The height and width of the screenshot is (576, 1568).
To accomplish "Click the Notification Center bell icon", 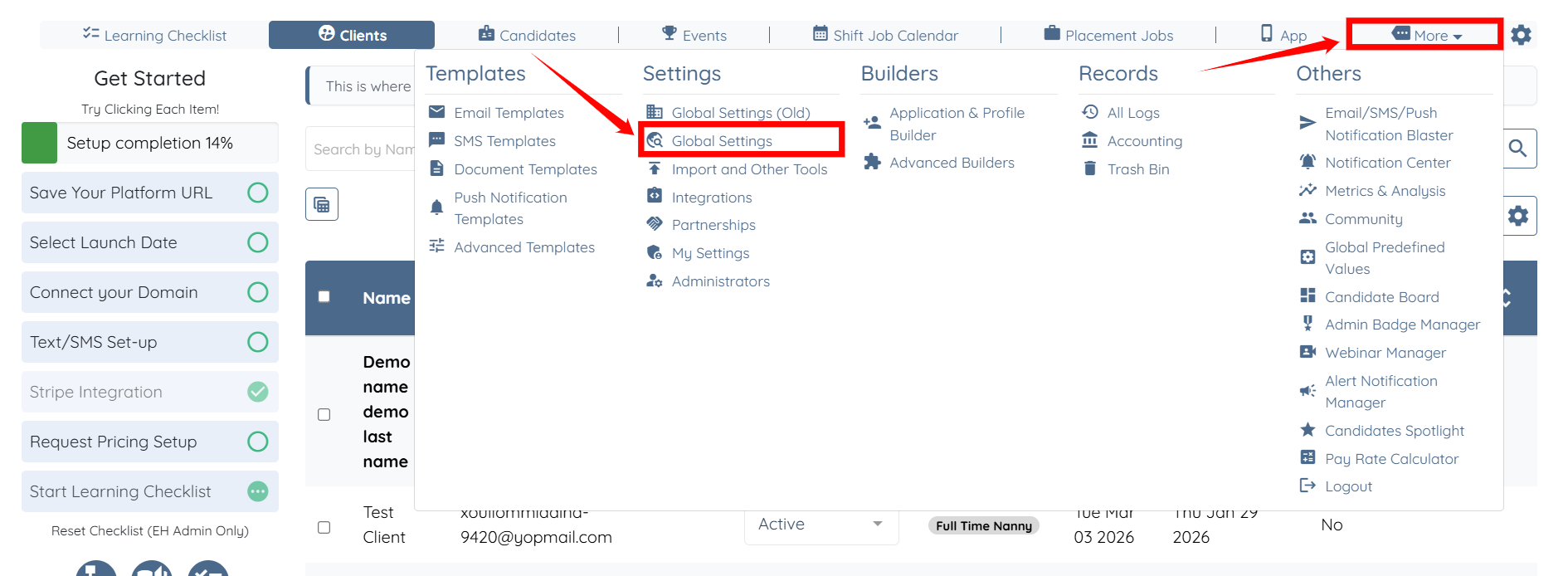I will (1307, 163).
